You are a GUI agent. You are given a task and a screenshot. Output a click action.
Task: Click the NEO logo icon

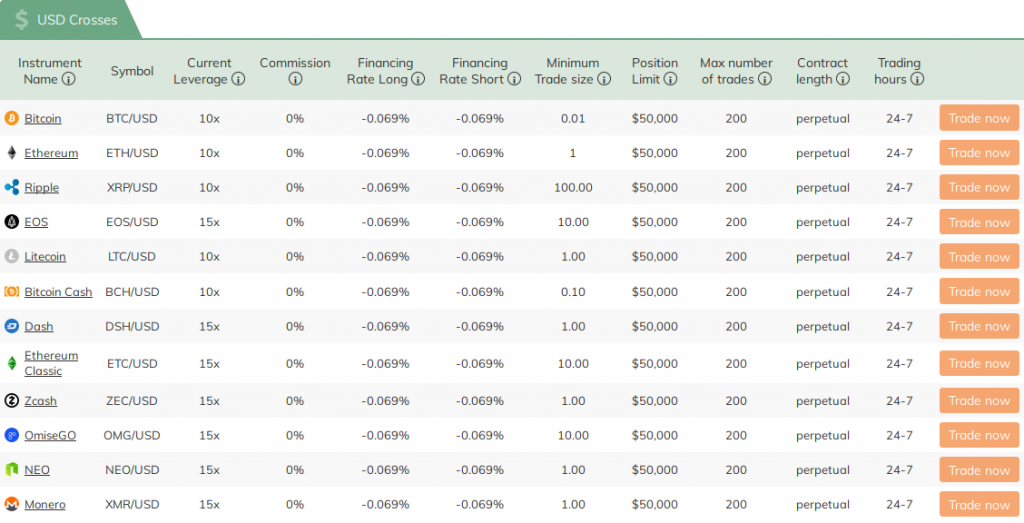(x=12, y=470)
